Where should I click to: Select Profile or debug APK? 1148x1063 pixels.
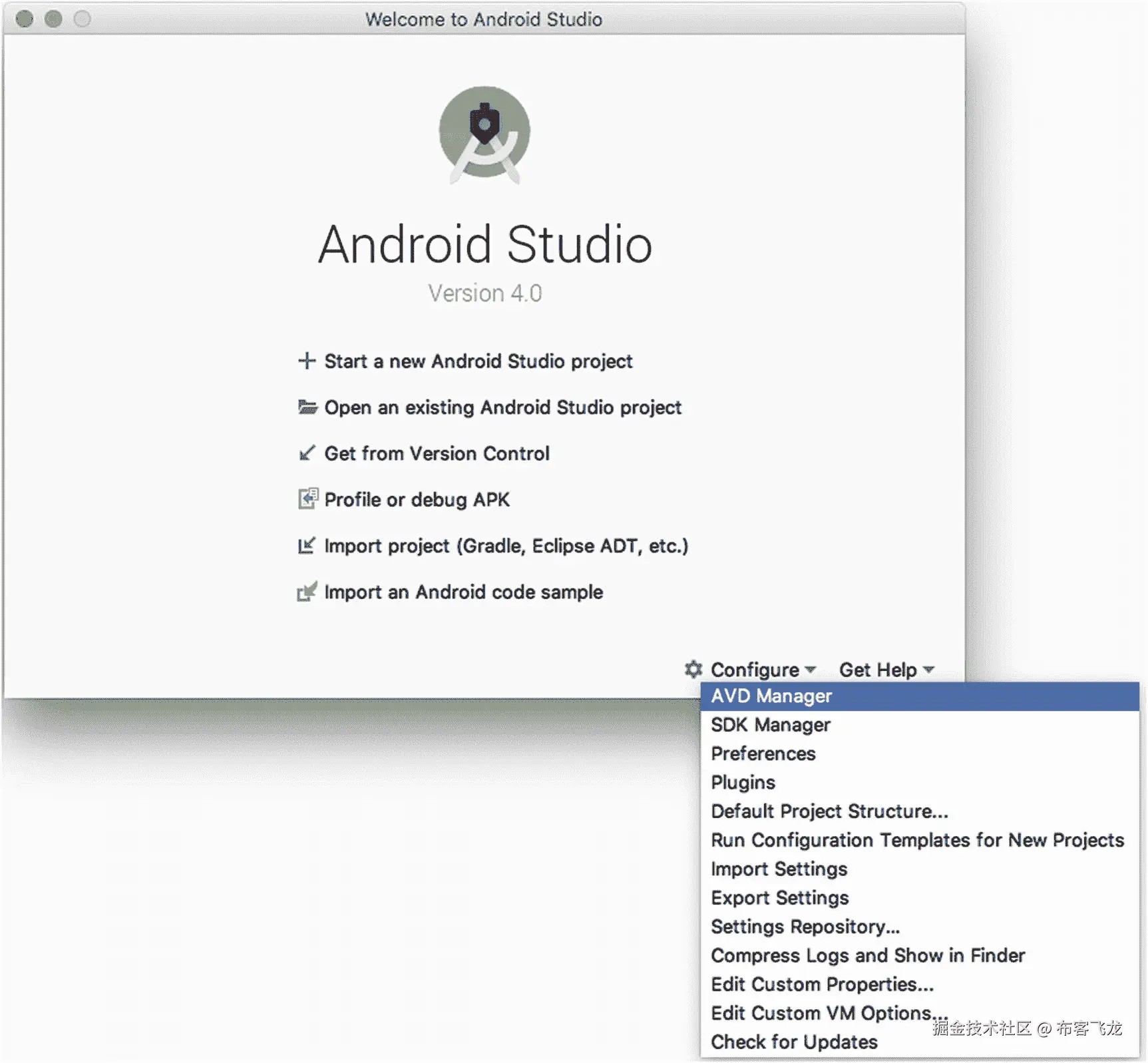[417, 499]
